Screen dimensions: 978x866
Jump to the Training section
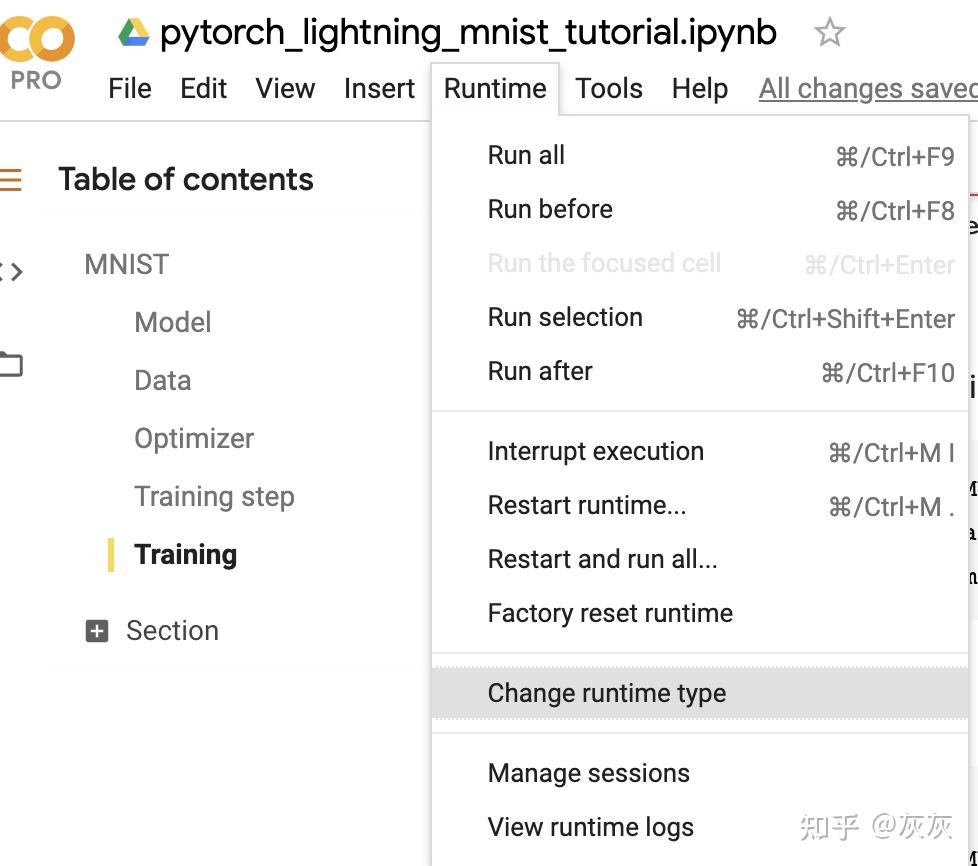[185, 554]
